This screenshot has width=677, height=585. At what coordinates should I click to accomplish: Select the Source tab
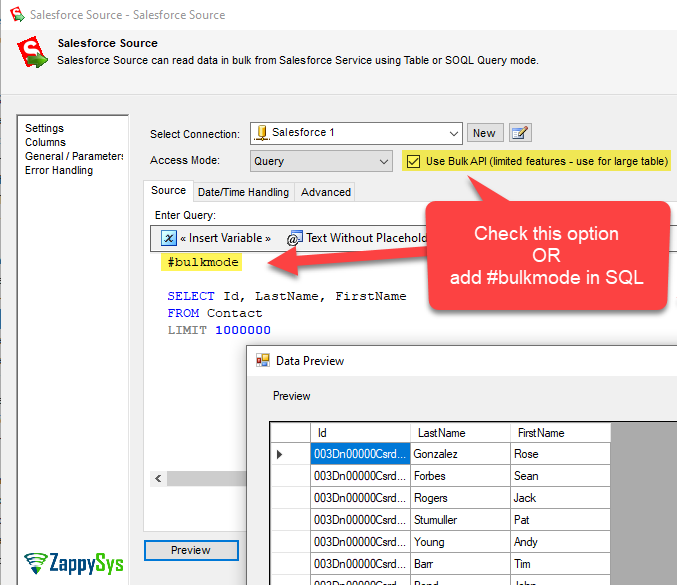tap(168, 191)
